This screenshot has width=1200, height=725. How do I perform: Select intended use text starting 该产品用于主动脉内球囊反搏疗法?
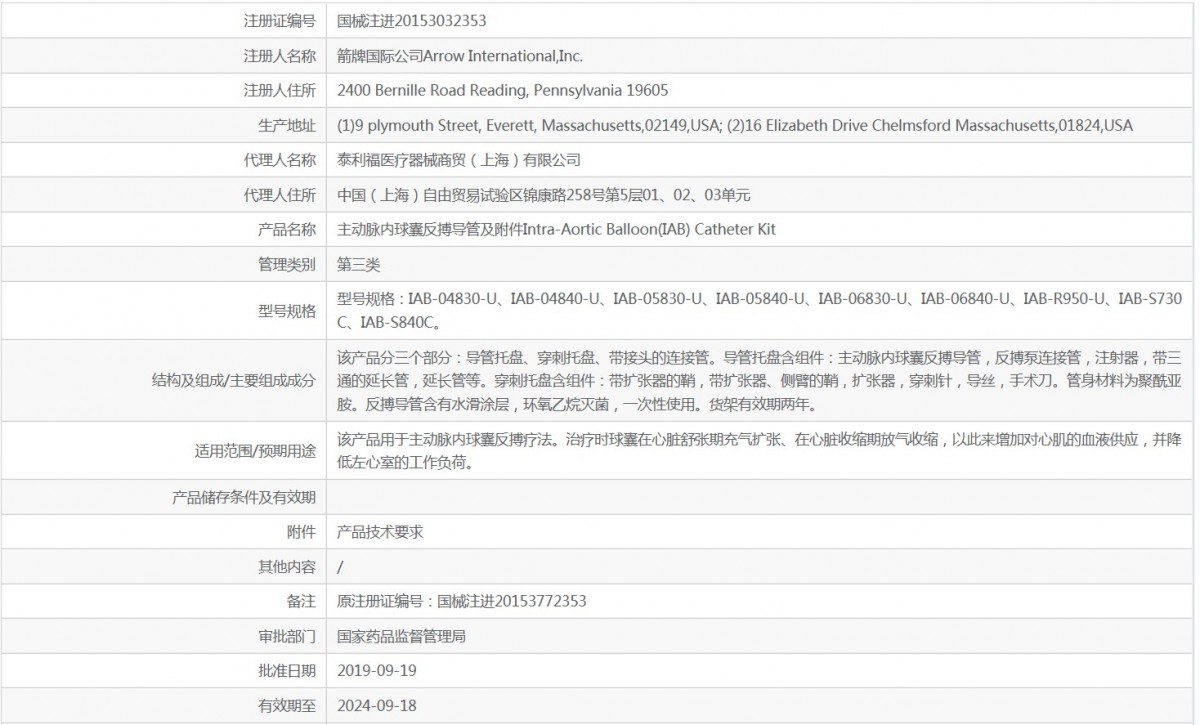pos(760,451)
